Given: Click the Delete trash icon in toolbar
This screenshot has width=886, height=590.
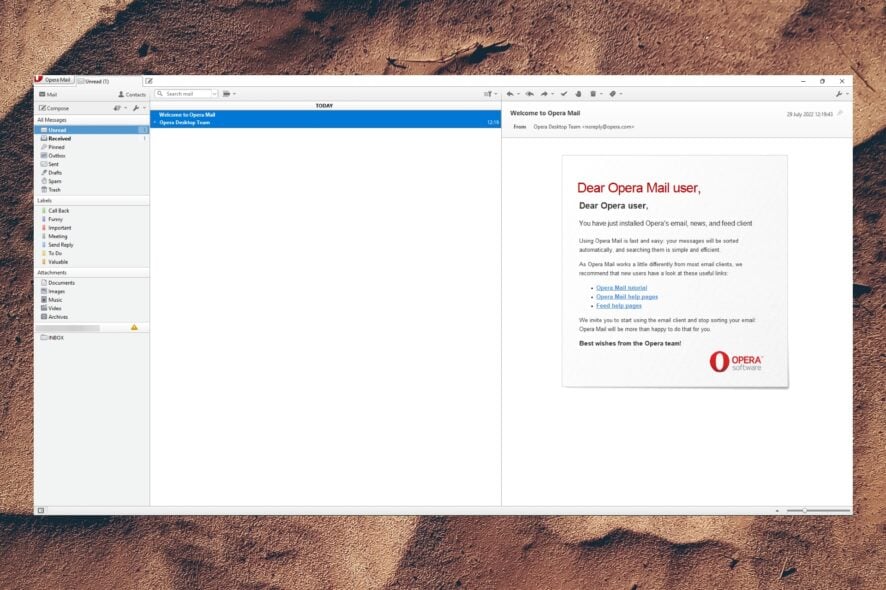Looking at the screenshot, I should coord(595,94).
